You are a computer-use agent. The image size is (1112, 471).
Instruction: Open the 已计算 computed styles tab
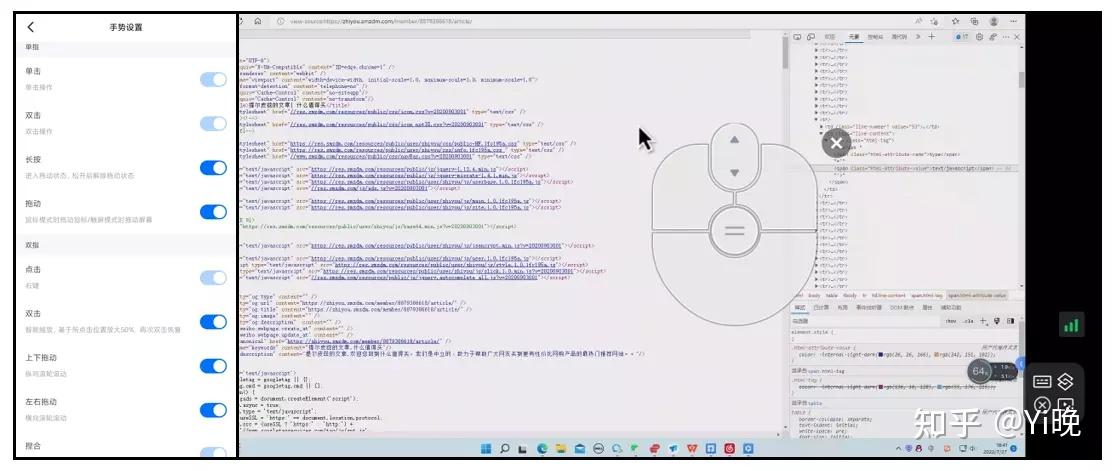tap(821, 308)
